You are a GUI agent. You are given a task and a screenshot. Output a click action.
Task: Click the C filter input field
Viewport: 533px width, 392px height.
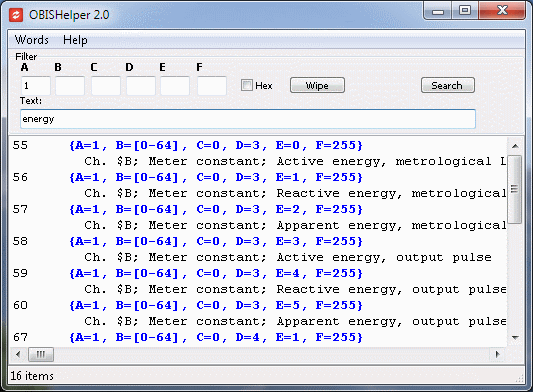[x=106, y=86]
